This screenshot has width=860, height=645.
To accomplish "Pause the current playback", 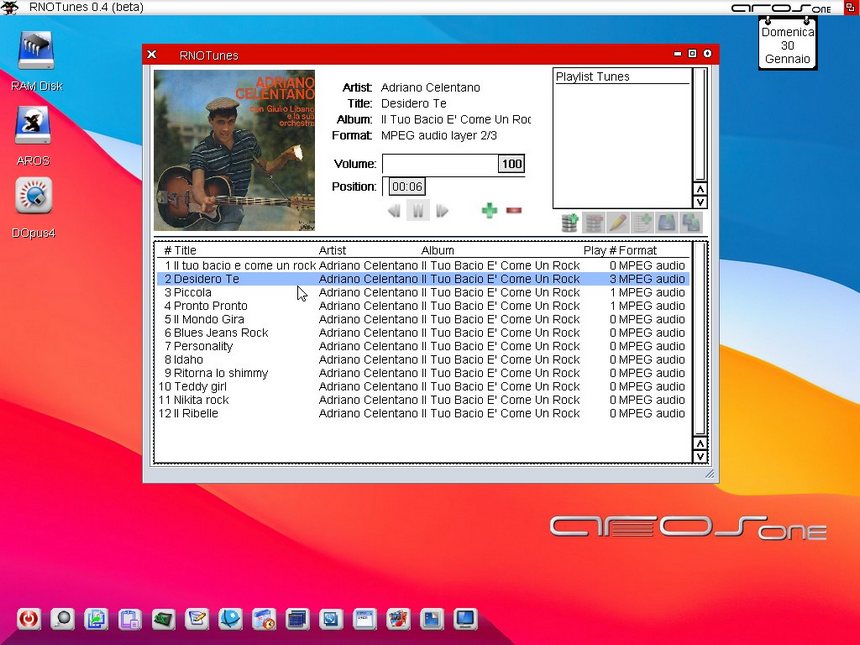I will point(418,211).
